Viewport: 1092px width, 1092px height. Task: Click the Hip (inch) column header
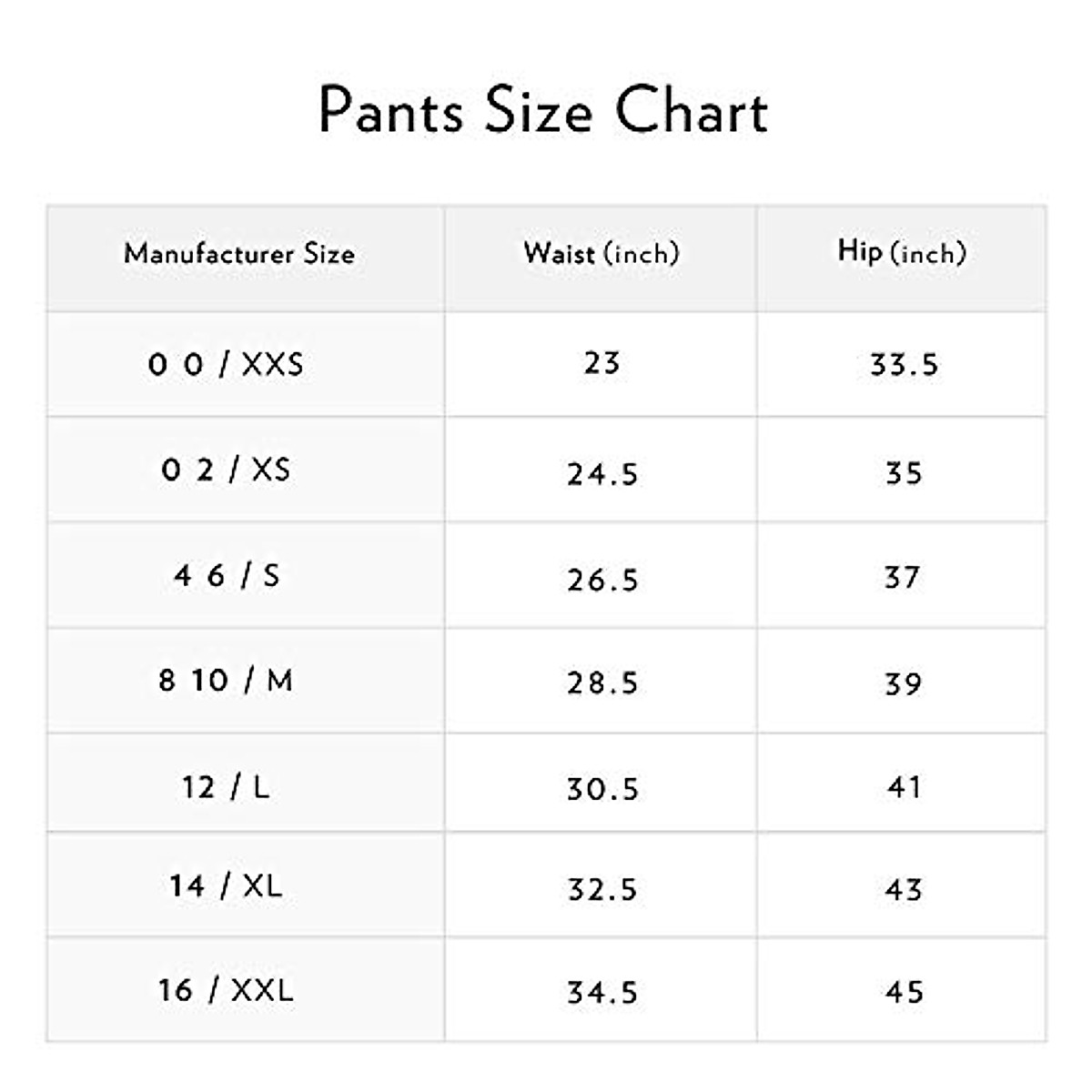click(x=902, y=252)
